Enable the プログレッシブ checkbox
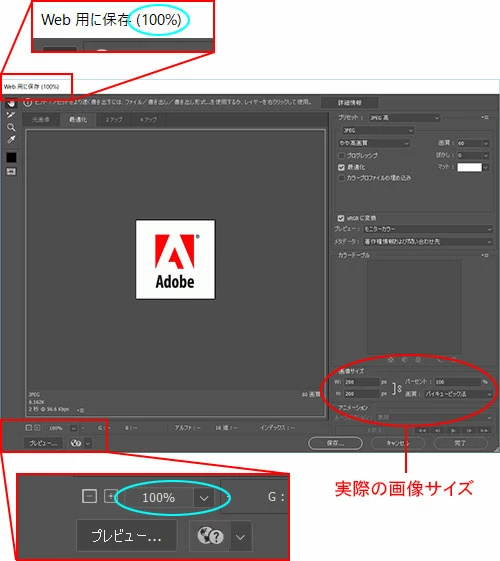 point(341,155)
